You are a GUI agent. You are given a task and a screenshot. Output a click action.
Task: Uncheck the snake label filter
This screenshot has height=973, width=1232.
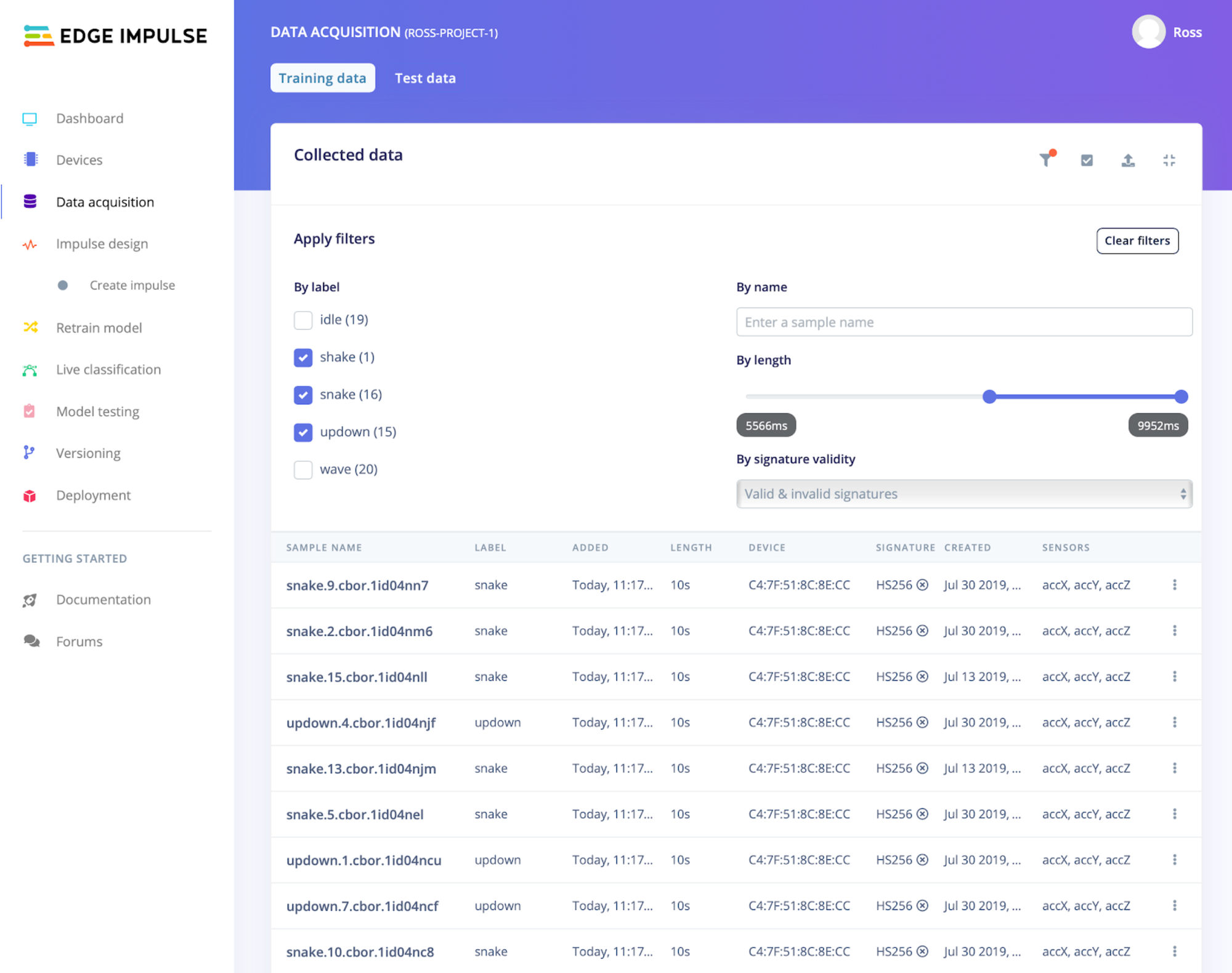point(302,395)
